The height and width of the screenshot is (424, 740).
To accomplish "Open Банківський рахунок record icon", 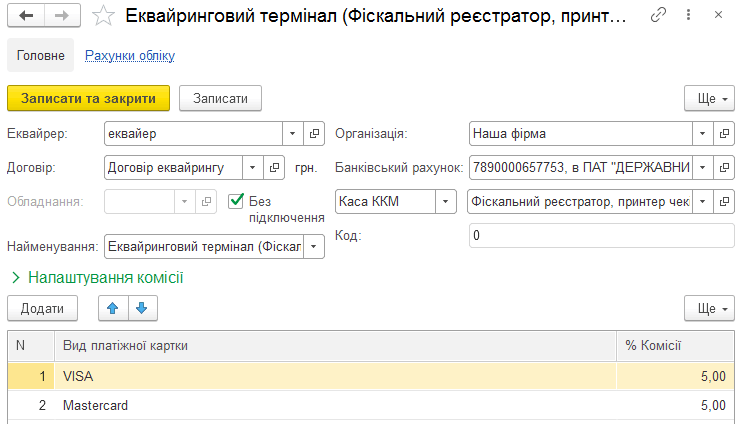I will 724,168.
